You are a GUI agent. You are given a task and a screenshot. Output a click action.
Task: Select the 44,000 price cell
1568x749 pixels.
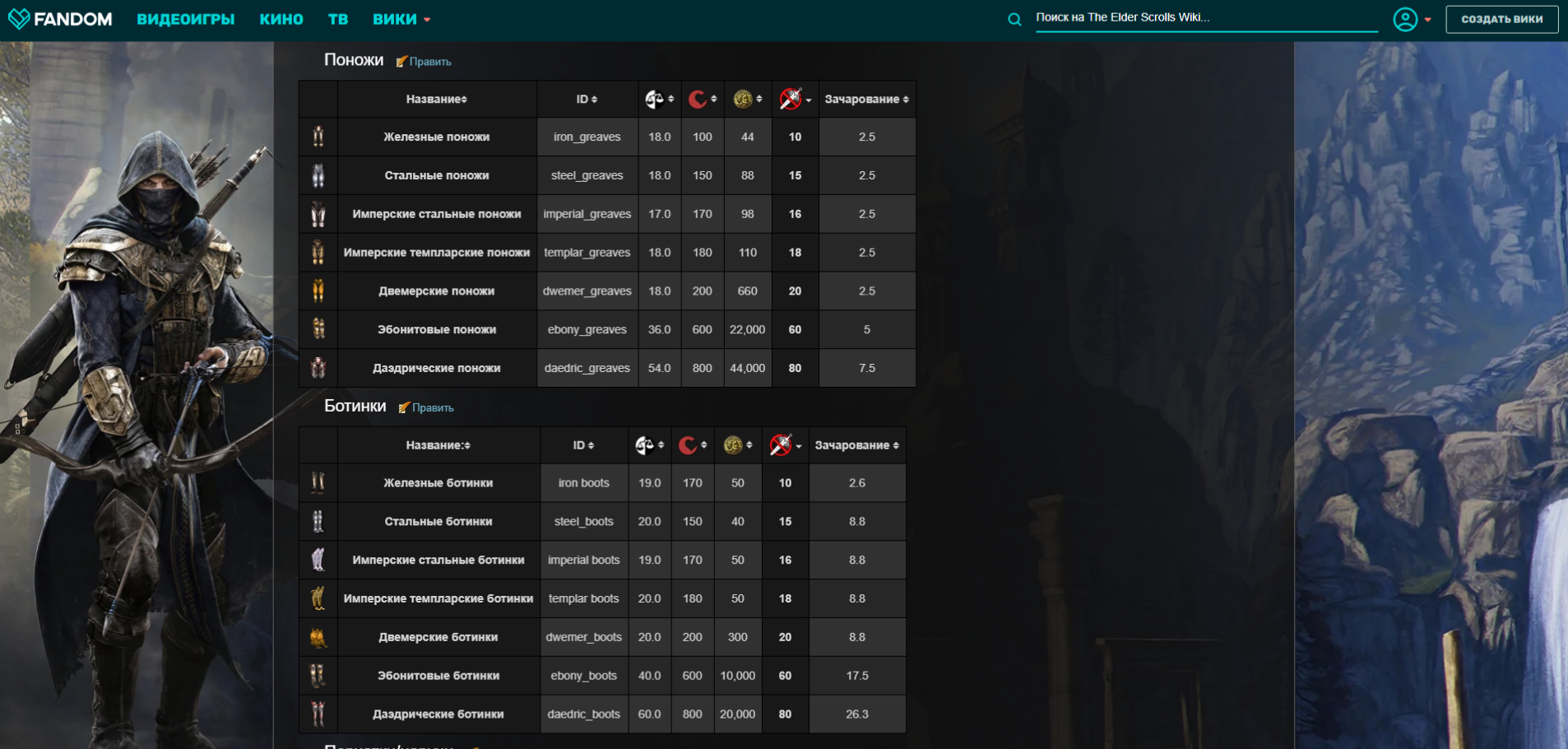coord(748,368)
